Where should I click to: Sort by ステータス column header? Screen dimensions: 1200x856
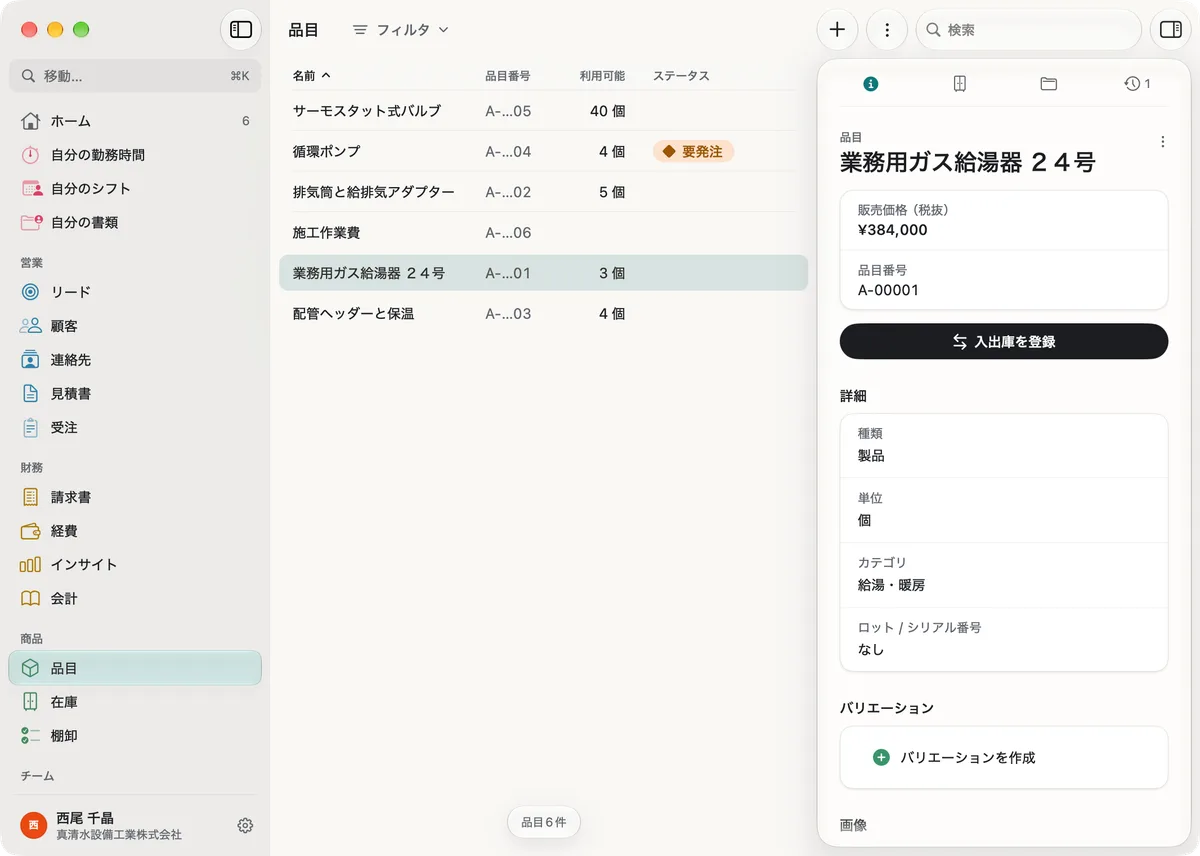(681, 76)
